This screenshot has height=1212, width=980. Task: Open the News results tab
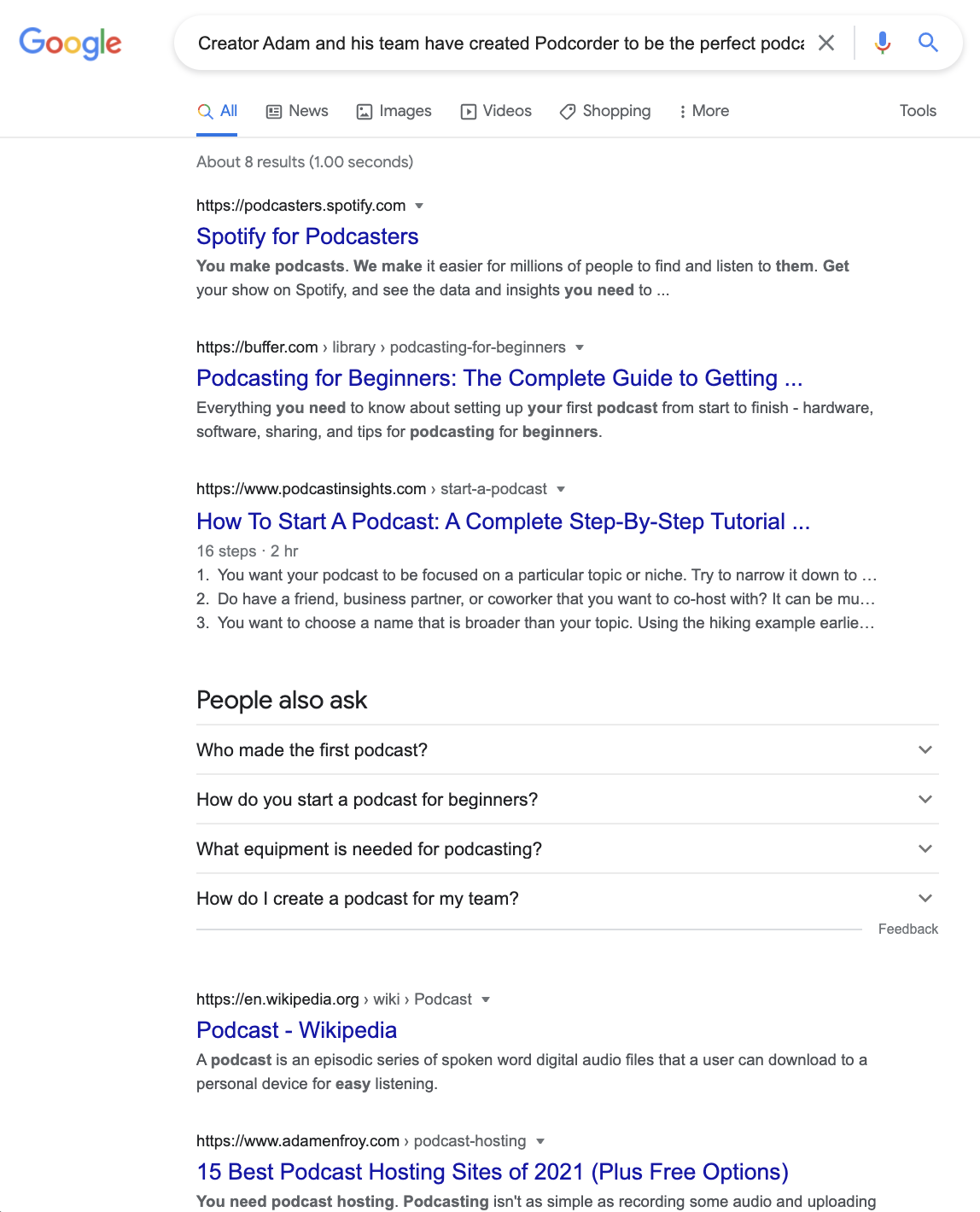[x=297, y=111]
